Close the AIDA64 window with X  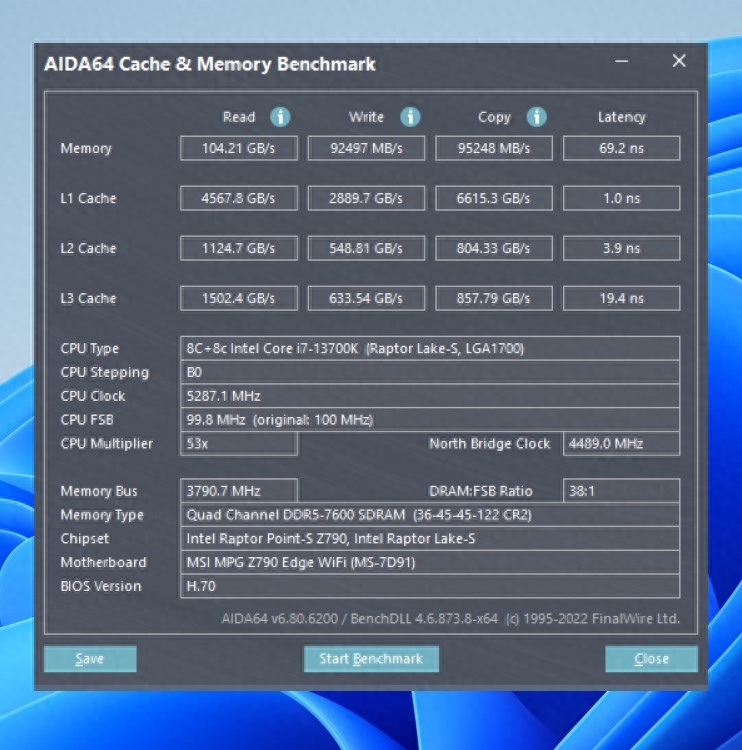coord(679,61)
